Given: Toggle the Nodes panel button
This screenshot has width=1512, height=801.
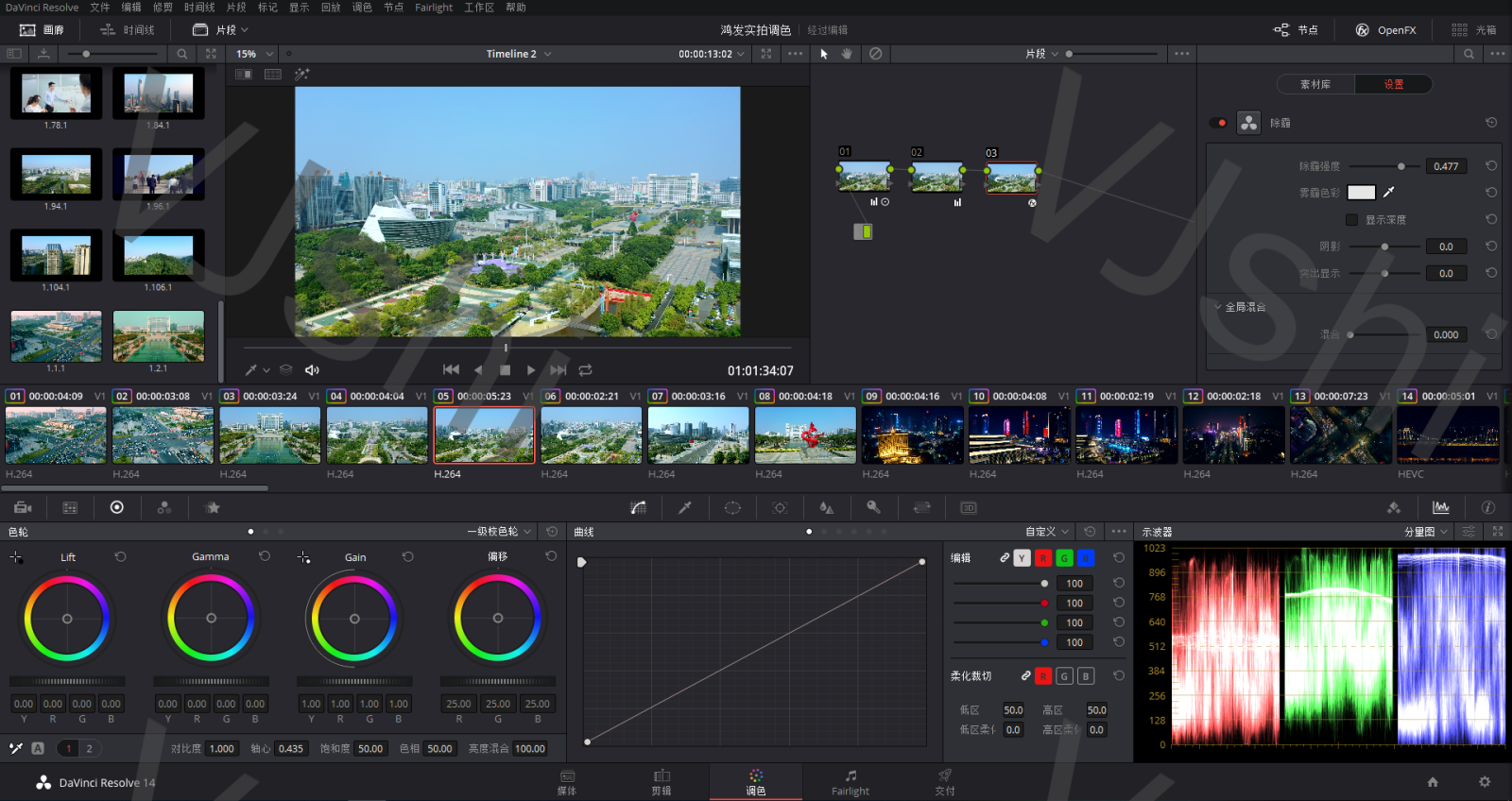Looking at the screenshot, I should pos(1296,30).
